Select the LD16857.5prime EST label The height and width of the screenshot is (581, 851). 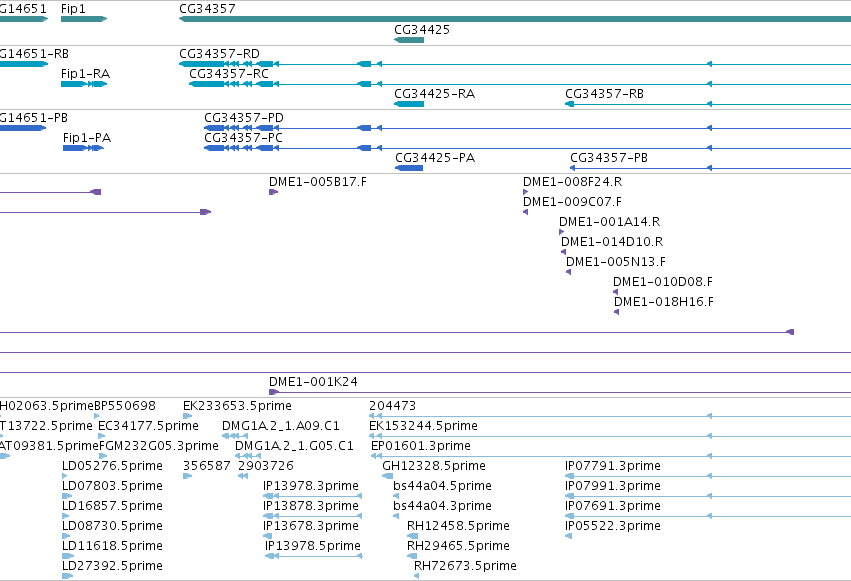[112, 506]
